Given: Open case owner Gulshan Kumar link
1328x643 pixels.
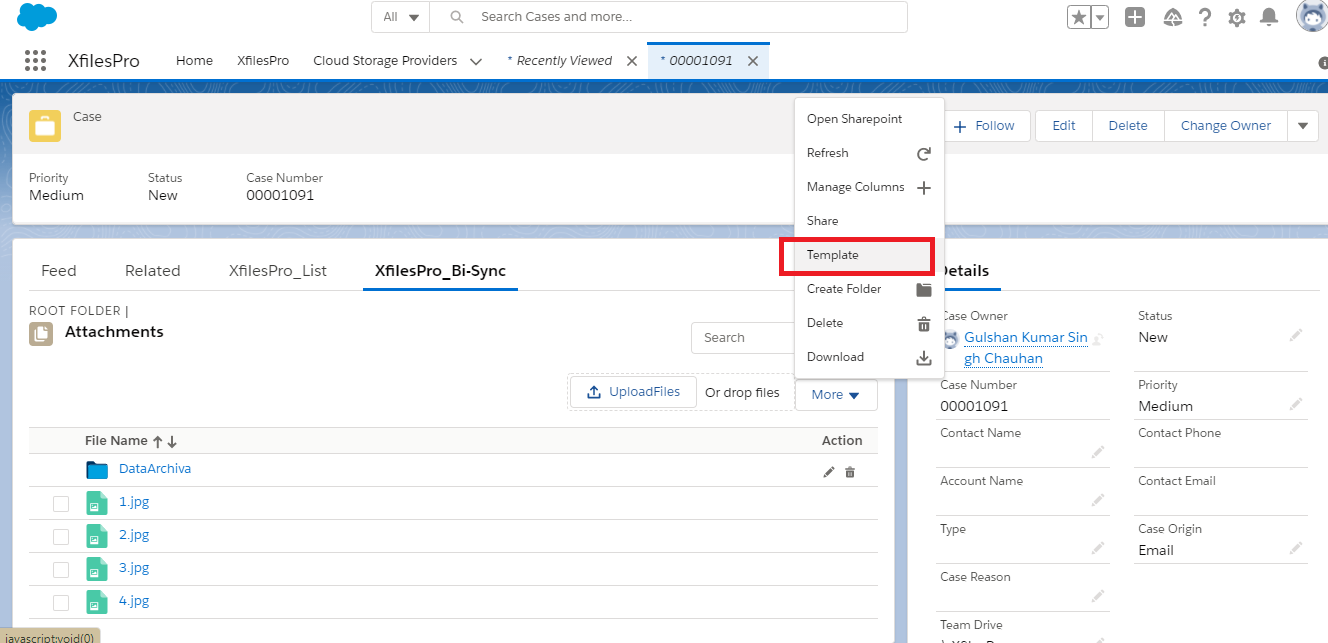Looking at the screenshot, I should [x=1025, y=348].
